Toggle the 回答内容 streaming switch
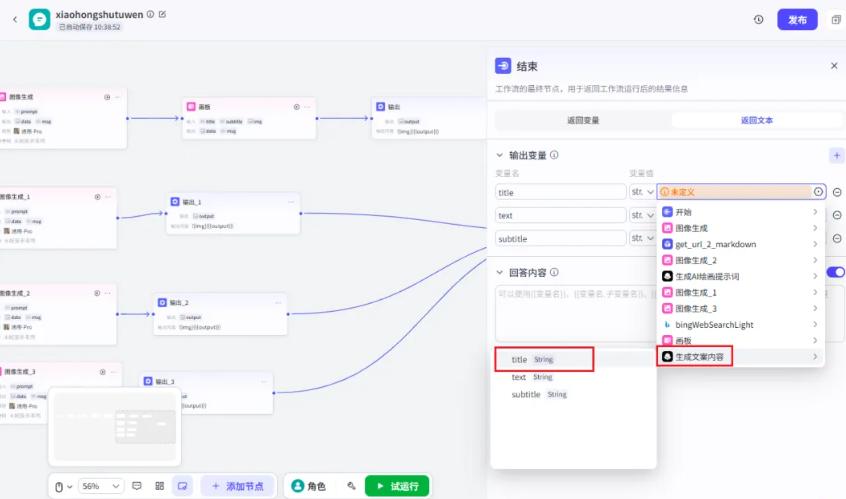The image size is (846, 499). click(836, 272)
